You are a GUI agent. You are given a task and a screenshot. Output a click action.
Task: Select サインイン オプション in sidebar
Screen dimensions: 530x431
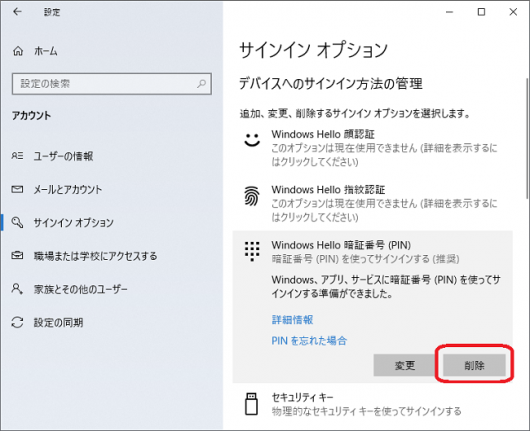[x=73, y=222]
